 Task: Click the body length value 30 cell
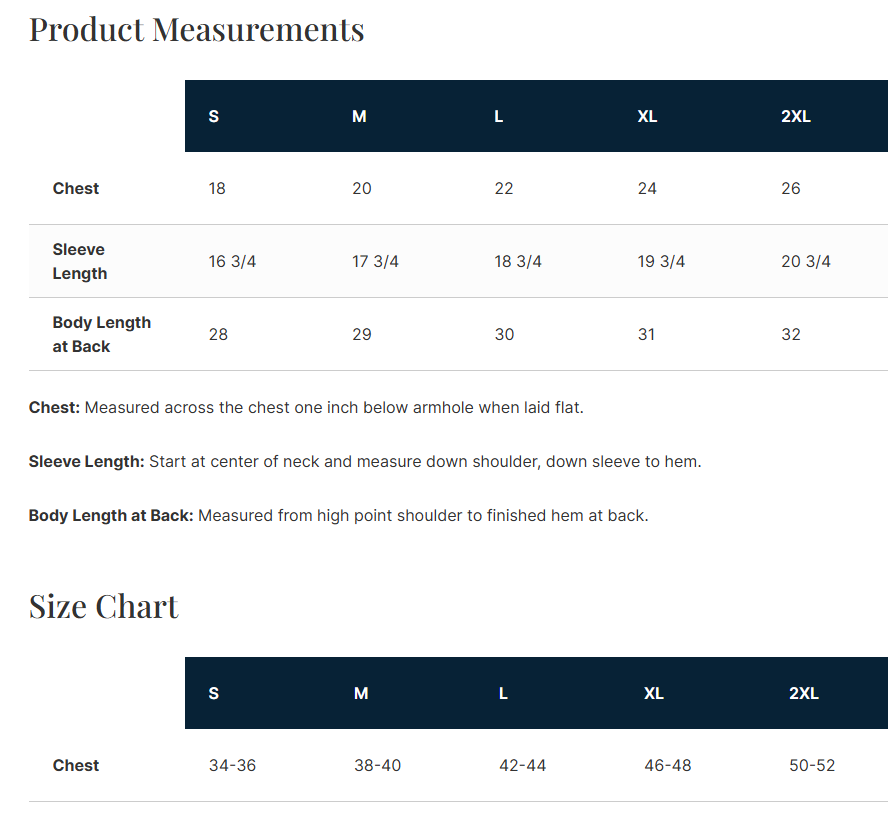tap(504, 334)
